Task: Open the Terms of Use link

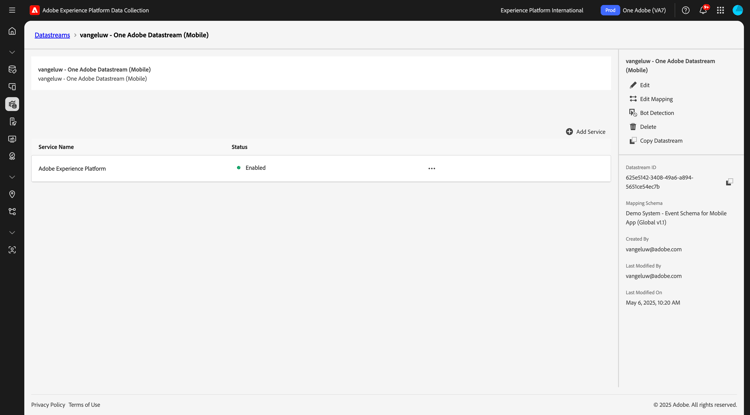Action: click(84, 404)
